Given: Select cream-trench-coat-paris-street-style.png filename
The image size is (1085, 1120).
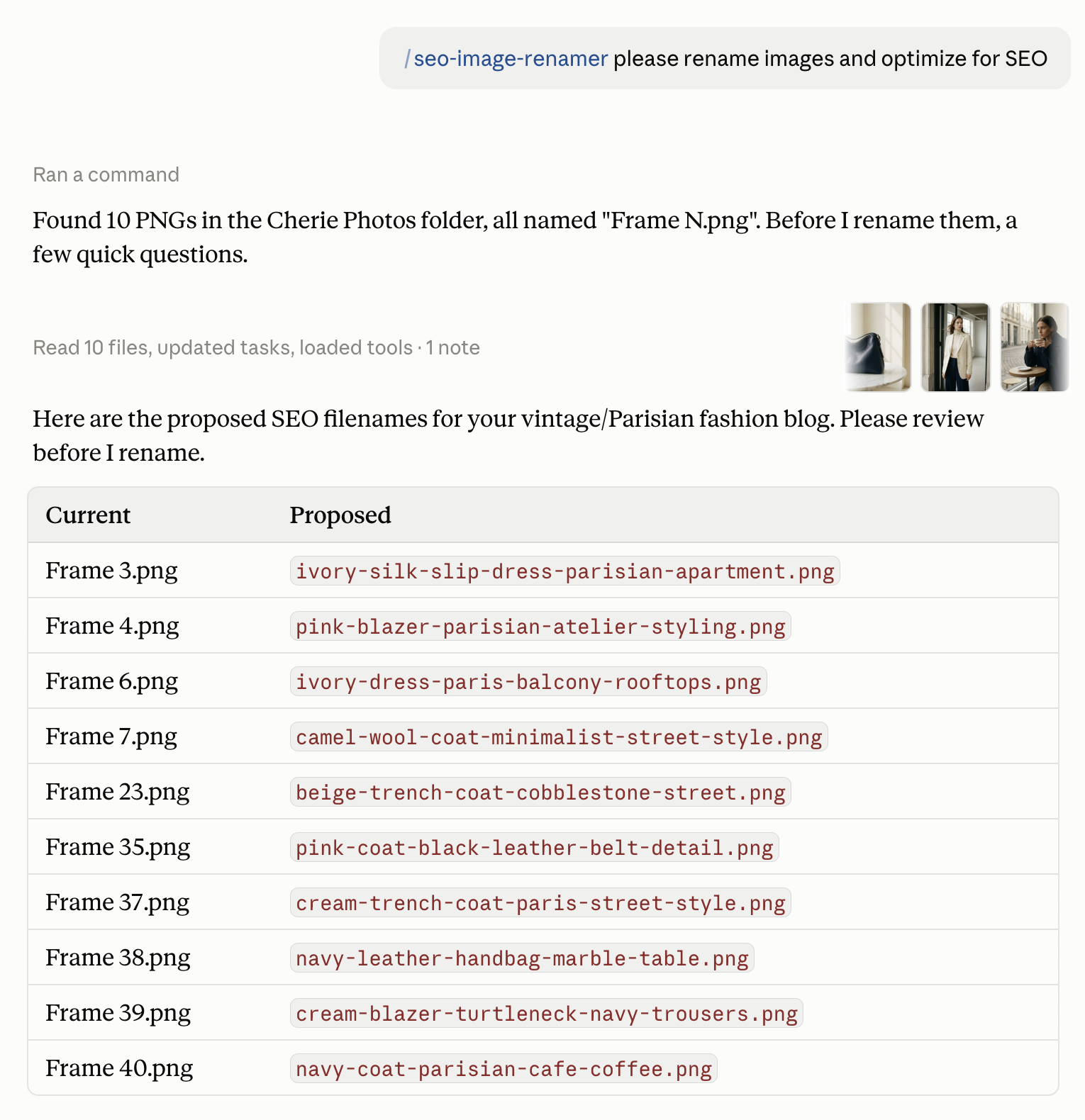Looking at the screenshot, I should click(540, 902).
